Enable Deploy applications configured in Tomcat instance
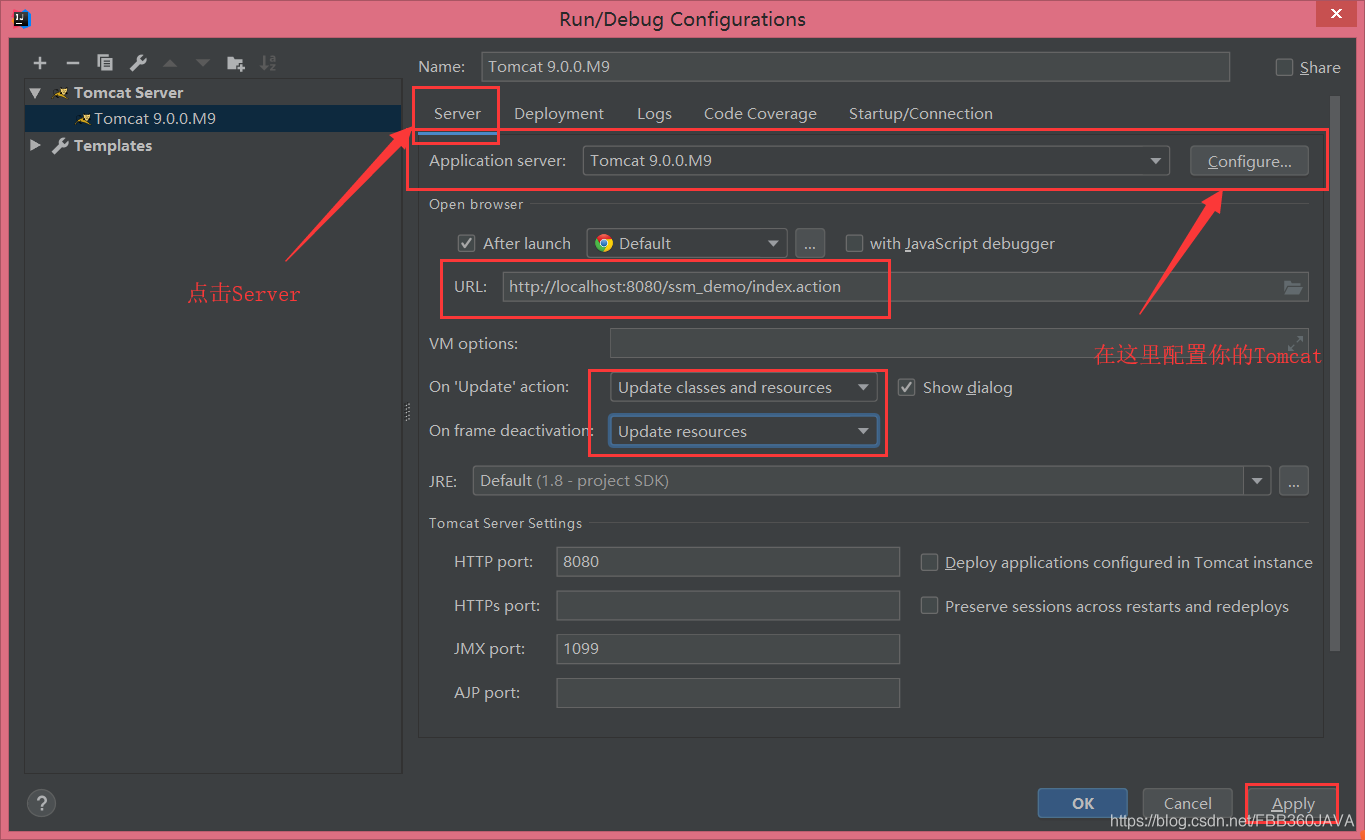This screenshot has width=1365, height=840. (x=929, y=562)
